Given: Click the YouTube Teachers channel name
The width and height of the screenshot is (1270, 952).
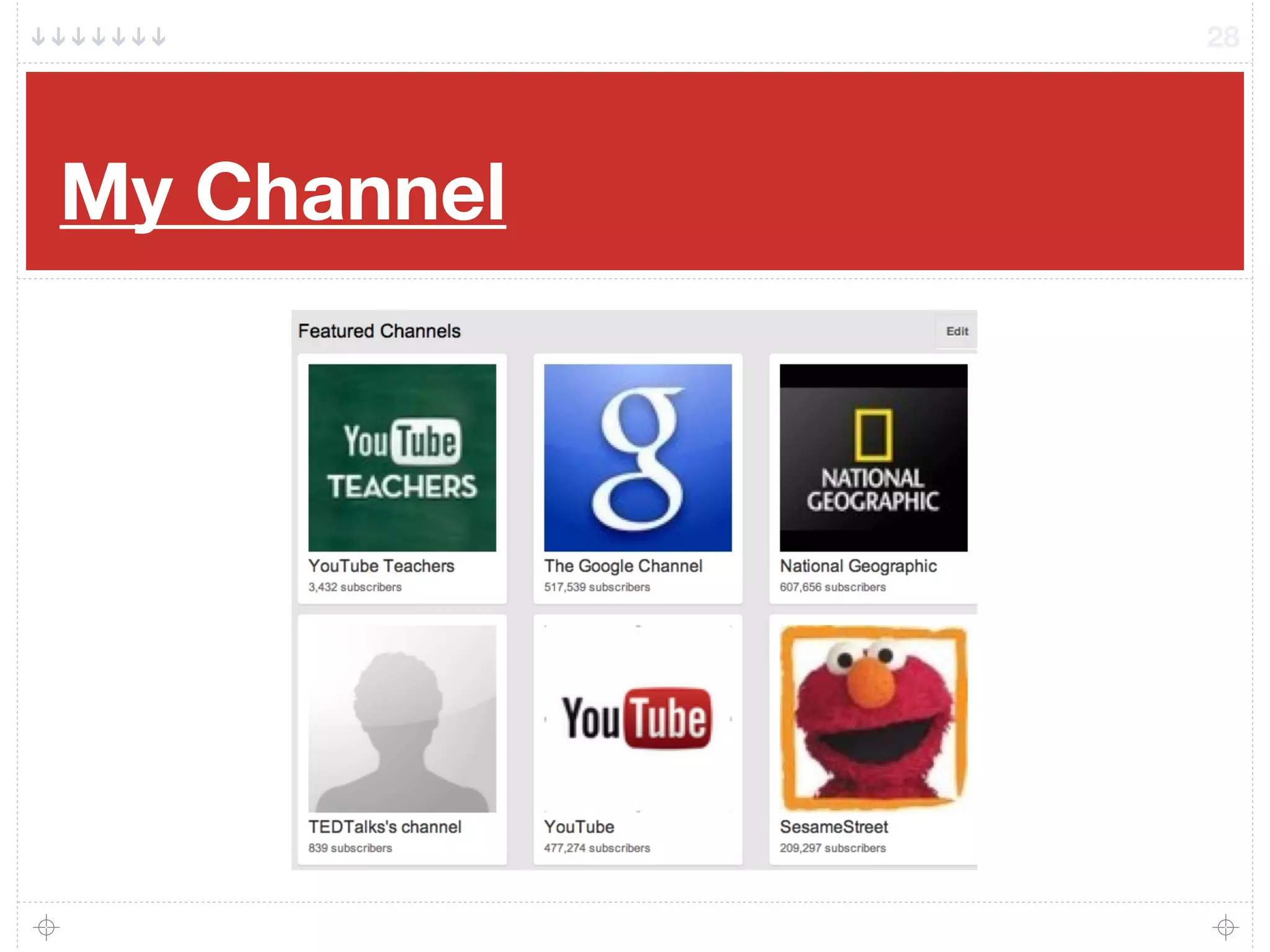Looking at the screenshot, I should pos(381,566).
